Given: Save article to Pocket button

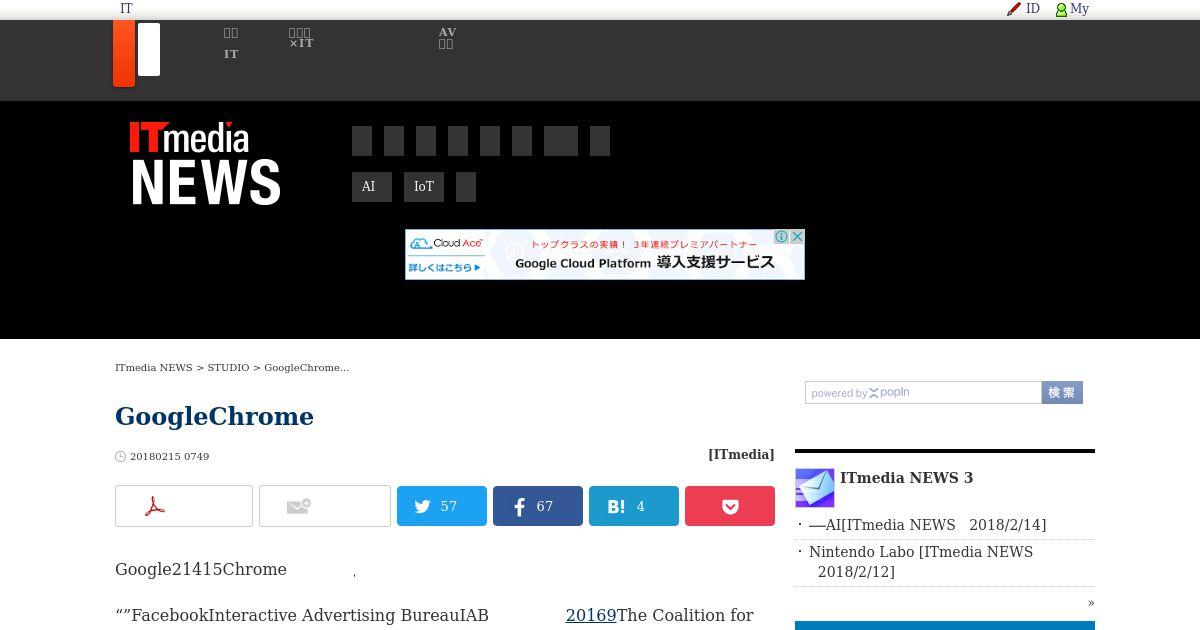Looking at the screenshot, I should coord(730,506).
